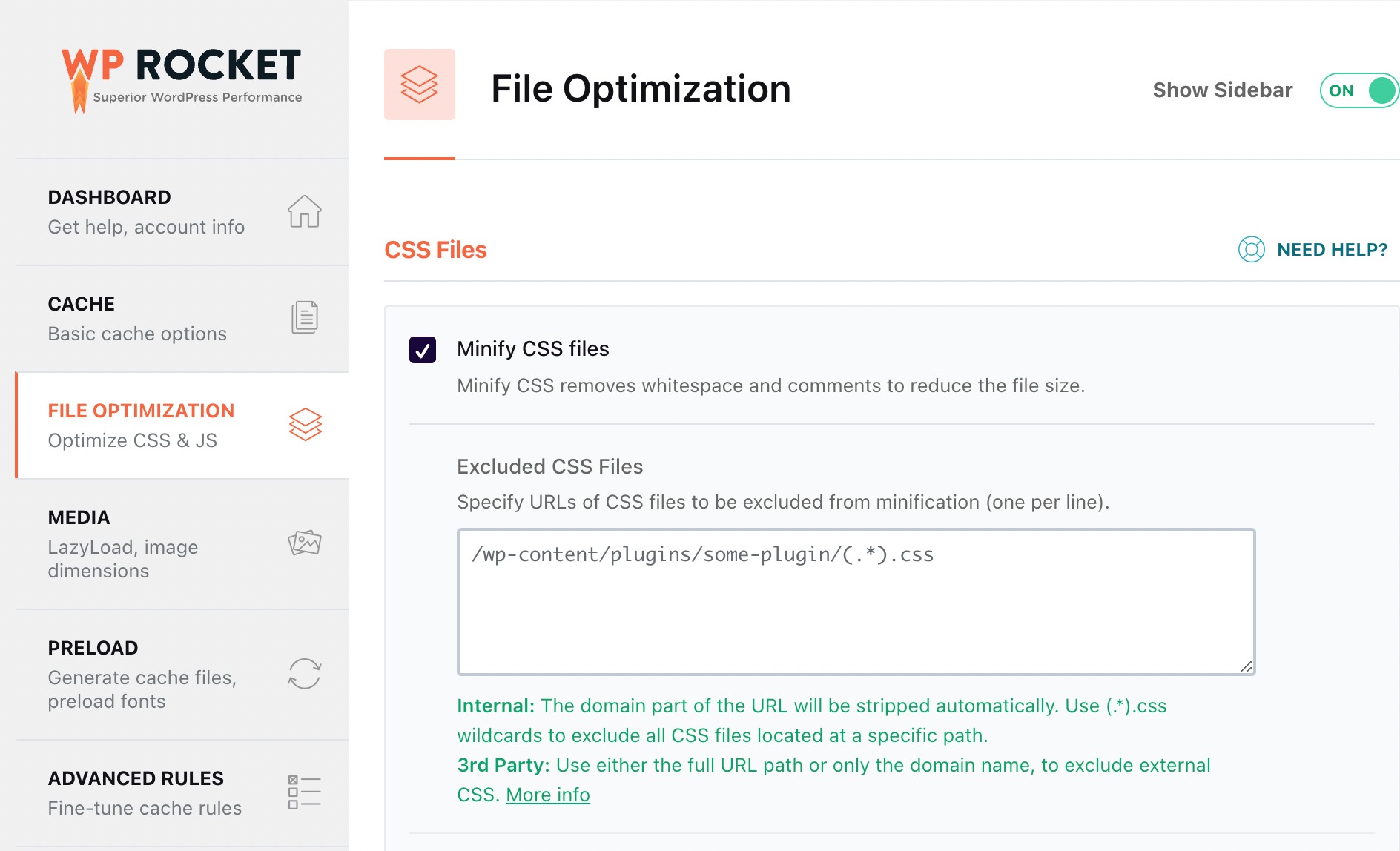Turn off the Show Sidebar toggle
This screenshot has width=1400, height=851.
coord(1358,90)
